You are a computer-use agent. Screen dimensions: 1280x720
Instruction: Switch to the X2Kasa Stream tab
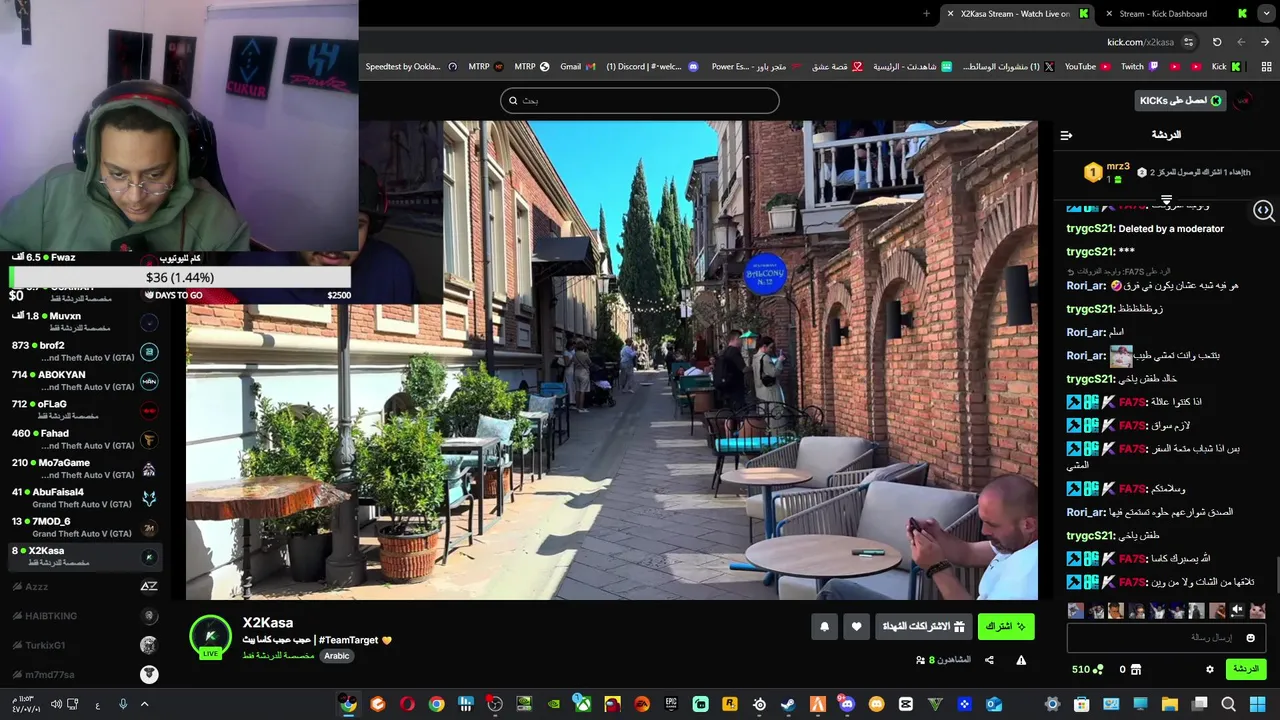click(x=1016, y=14)
